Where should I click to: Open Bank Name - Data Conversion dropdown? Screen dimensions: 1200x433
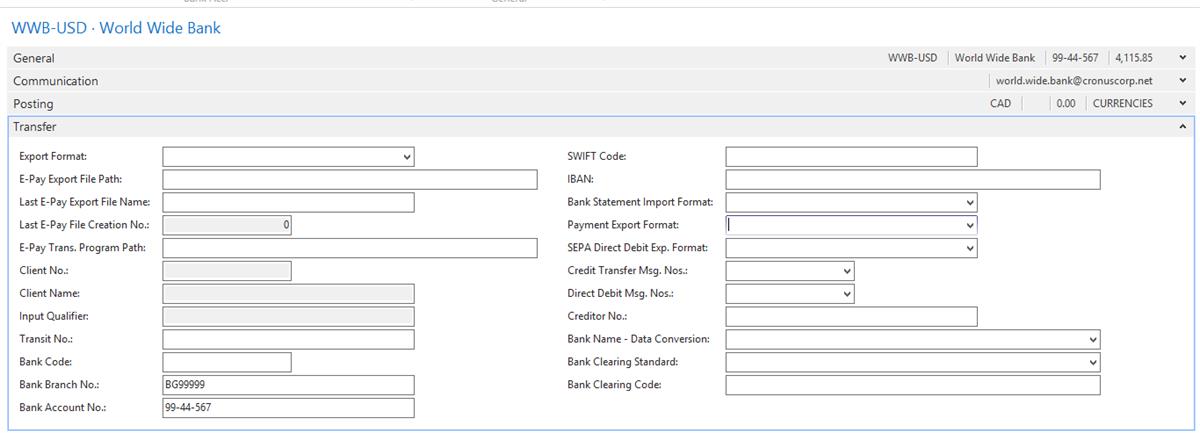(x=1093, y=340)
